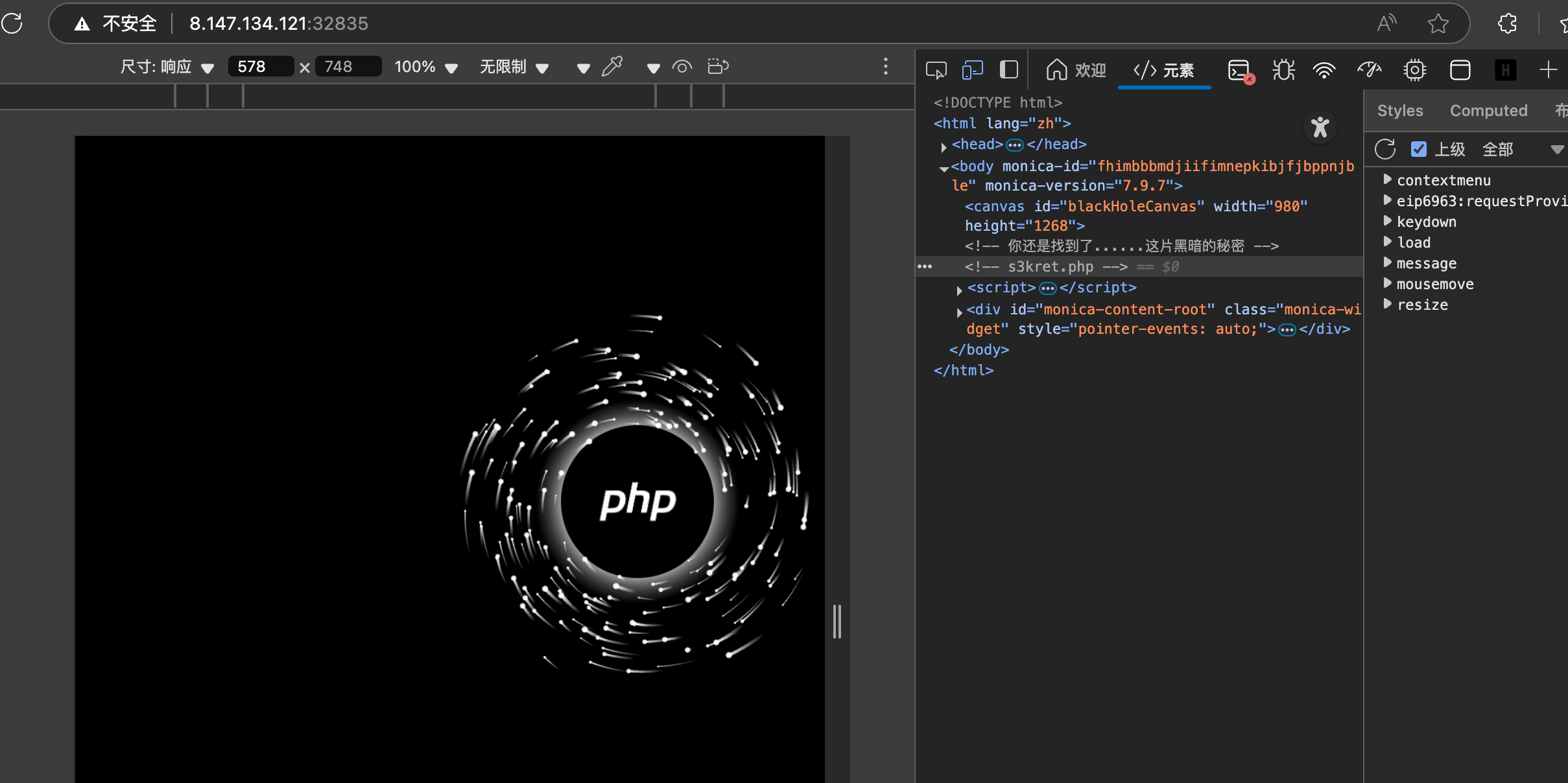1568x783 pixels.
Task: Open the Application panel icon
Action: point(1460,69)
